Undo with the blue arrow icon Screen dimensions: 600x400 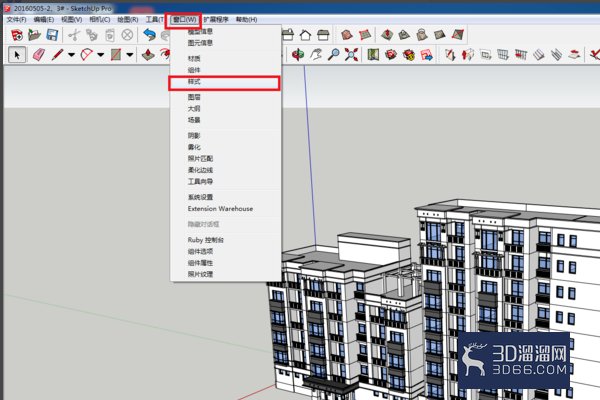coord(150,35)
